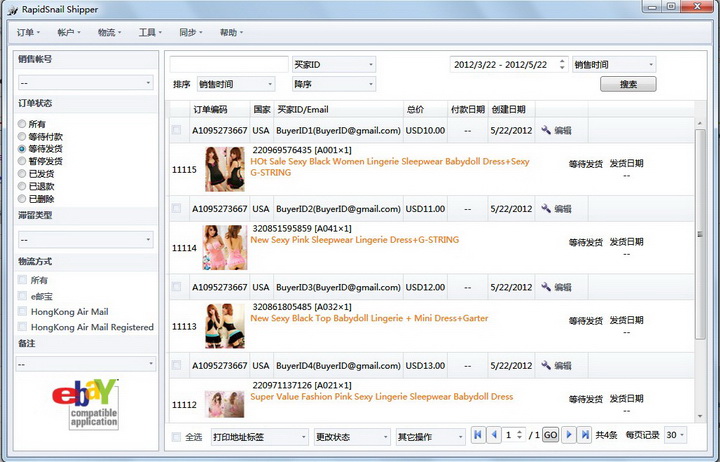Open New Sexy Pink Sleepwear Lingerie link

pyautogui.click(x=354, y=239)
